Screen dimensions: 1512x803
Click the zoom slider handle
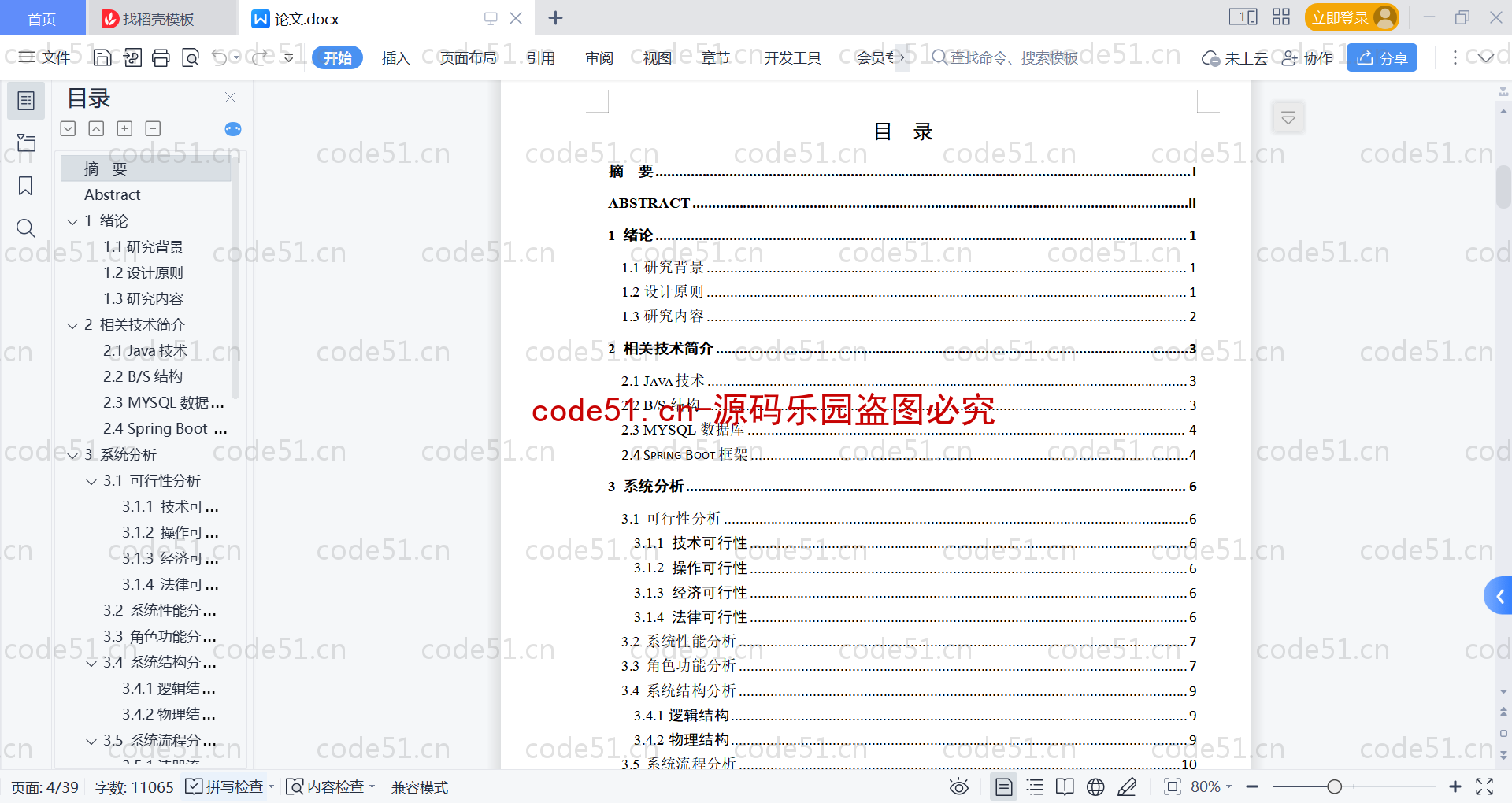pos(1334,786)
